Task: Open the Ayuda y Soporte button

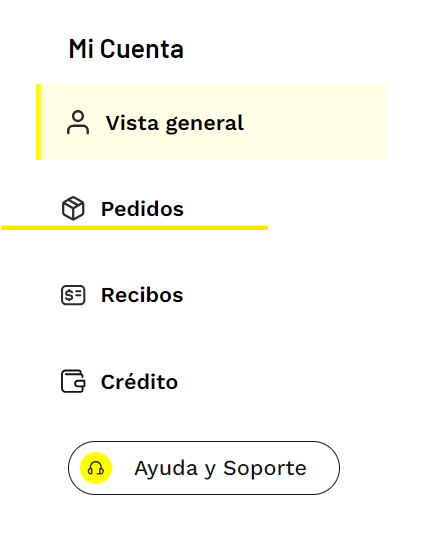Action: click(x=204, y=468)
